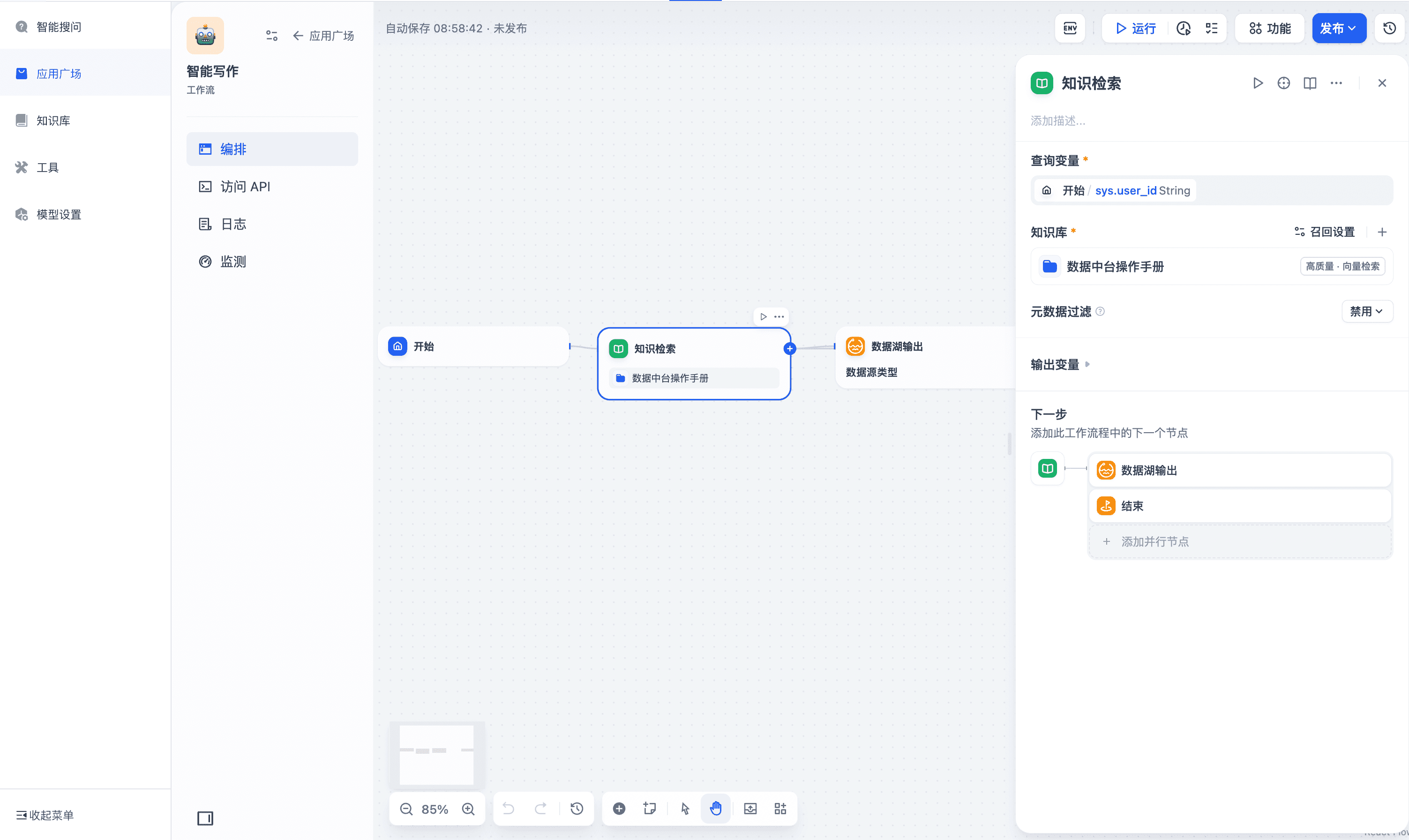Open the 禁用 metadata filter dropdown
The width and height of the screenshot is (1409, 840).
point(1366,311)
